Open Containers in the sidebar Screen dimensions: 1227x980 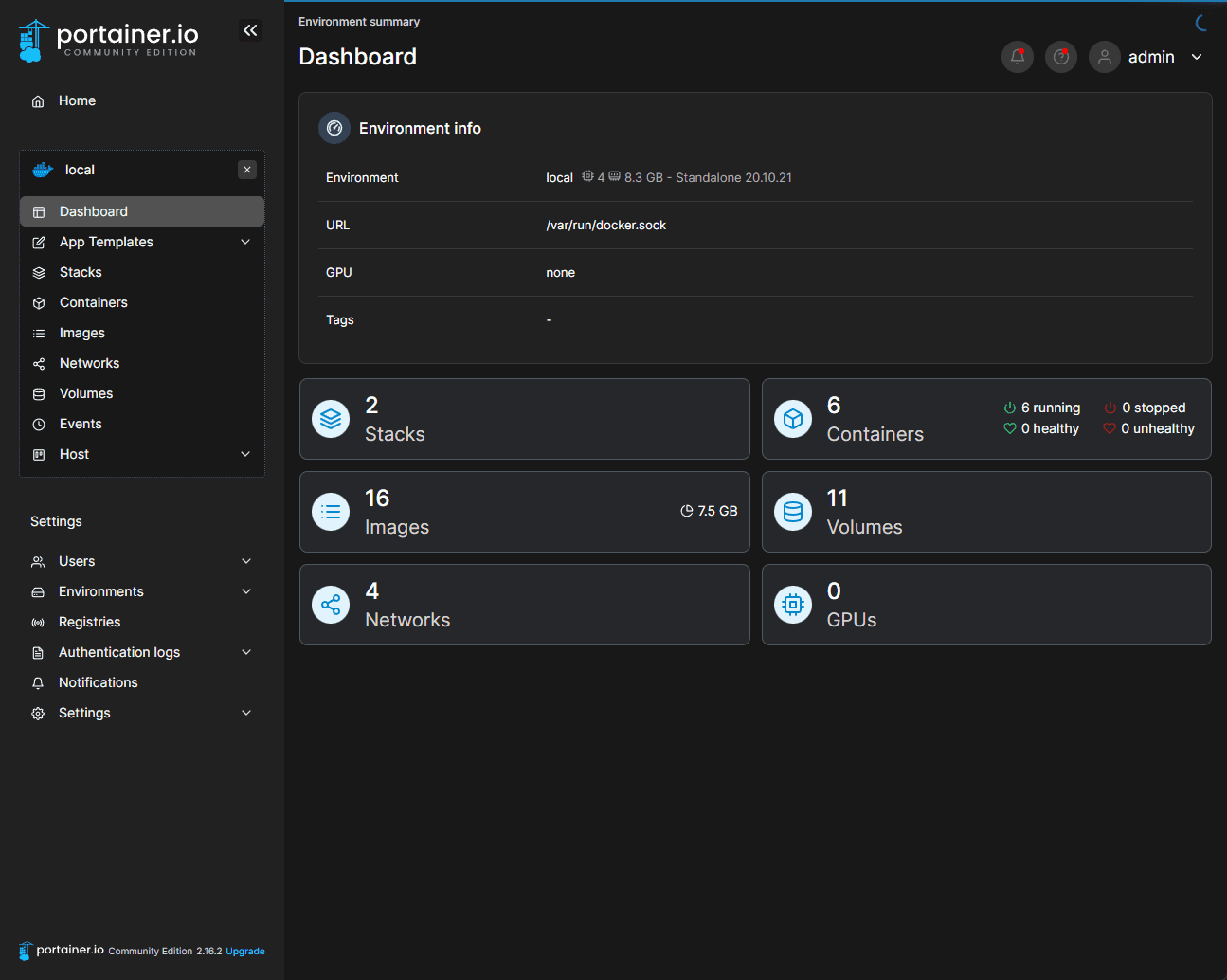(93, 302)
